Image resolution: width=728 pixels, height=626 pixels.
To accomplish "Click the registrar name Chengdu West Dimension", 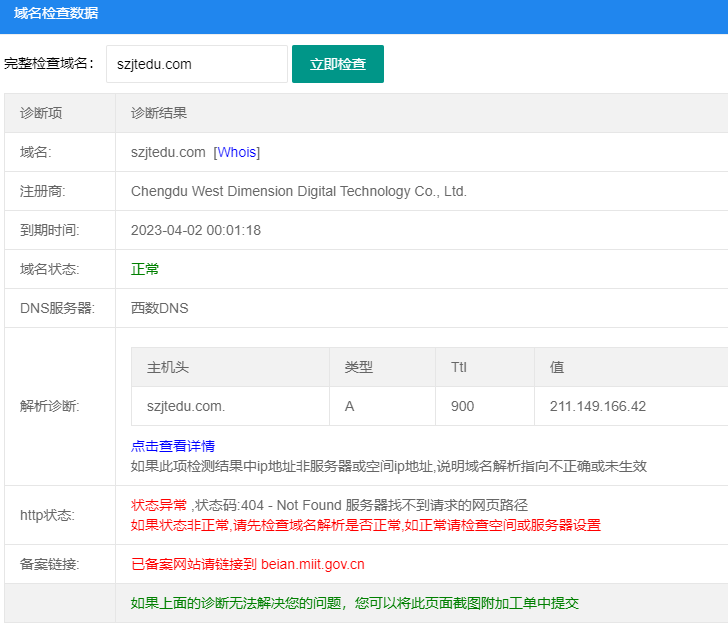I will [298, 191].
